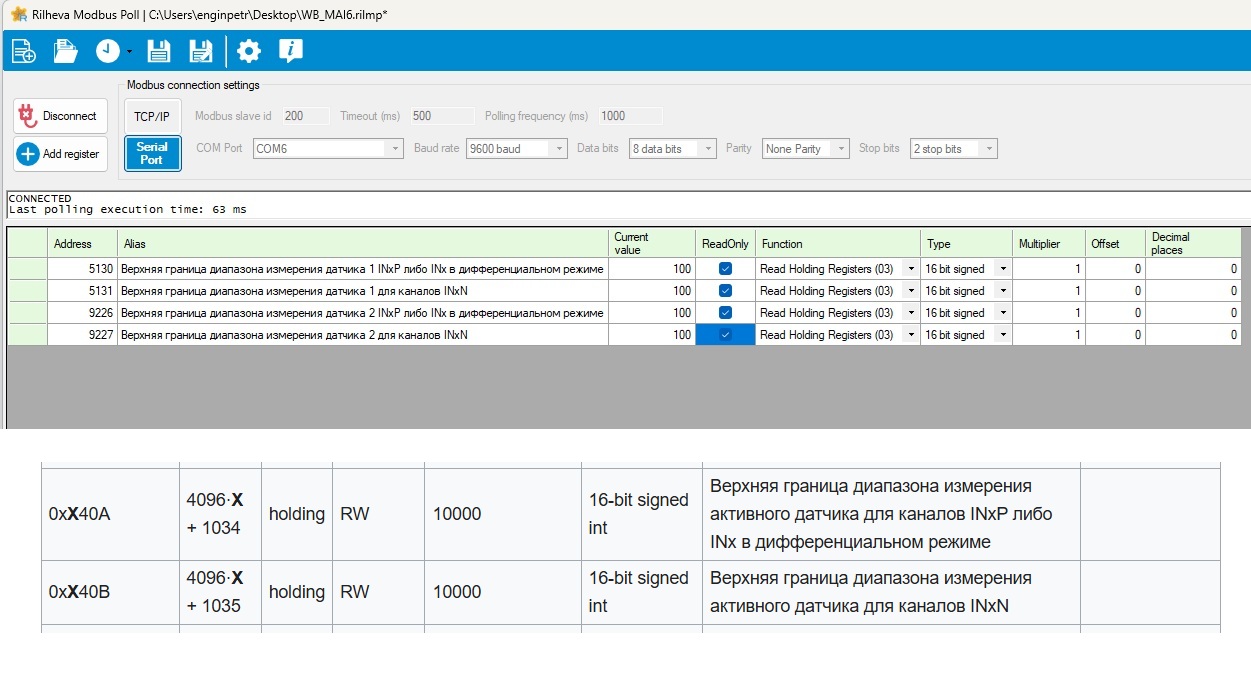Click the Save As floppy-with-pencil icon
This screenshot has width=1251, height=685.
tap(200, 51)
